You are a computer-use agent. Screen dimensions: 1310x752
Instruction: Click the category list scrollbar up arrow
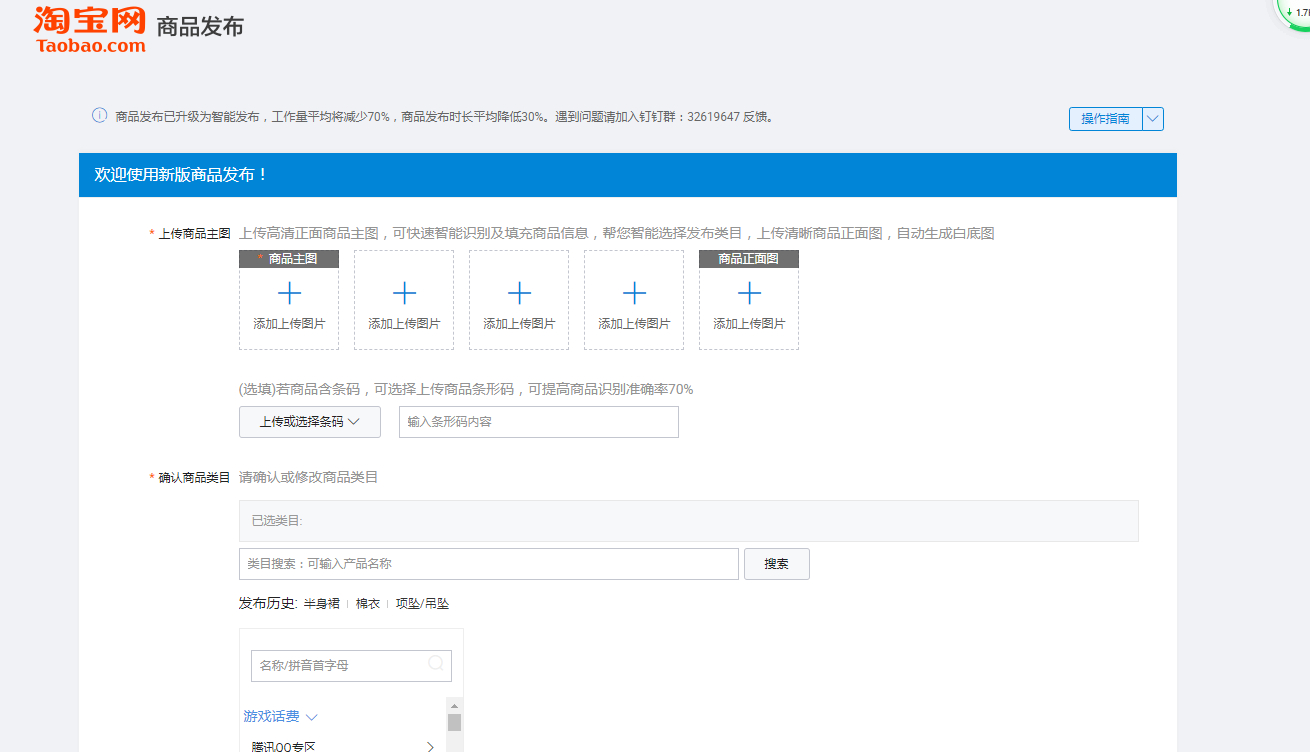coord(454,706)
